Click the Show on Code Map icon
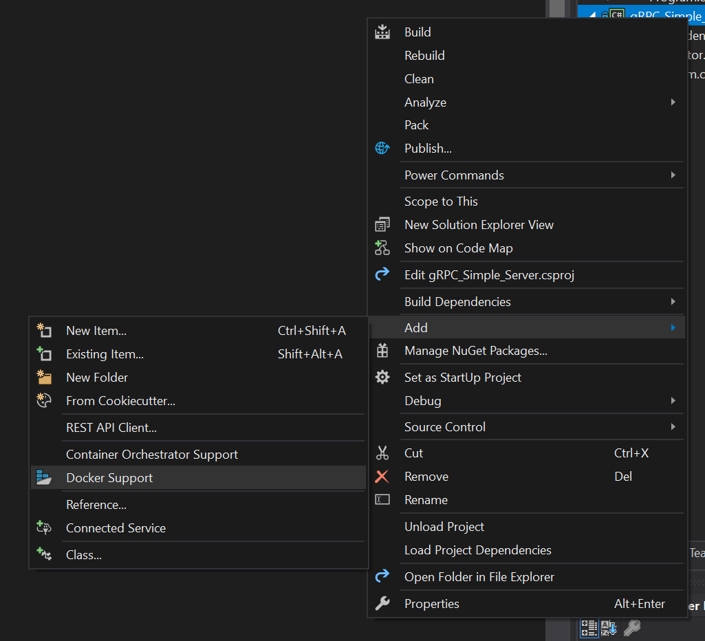The width and height of the screenshot is (705, 641). point(382,248)
